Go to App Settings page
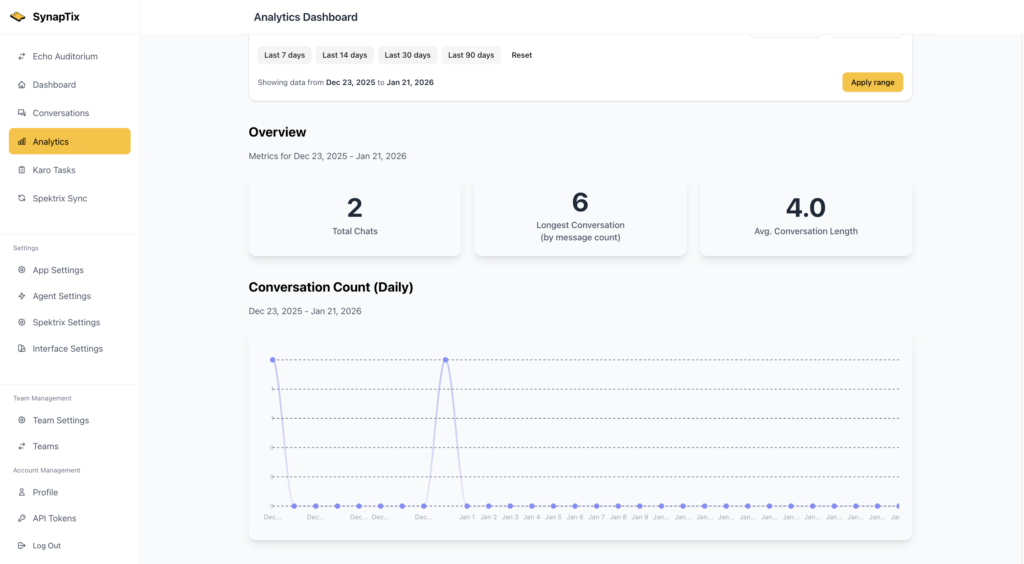The image size is (1024, 564). 58,270
